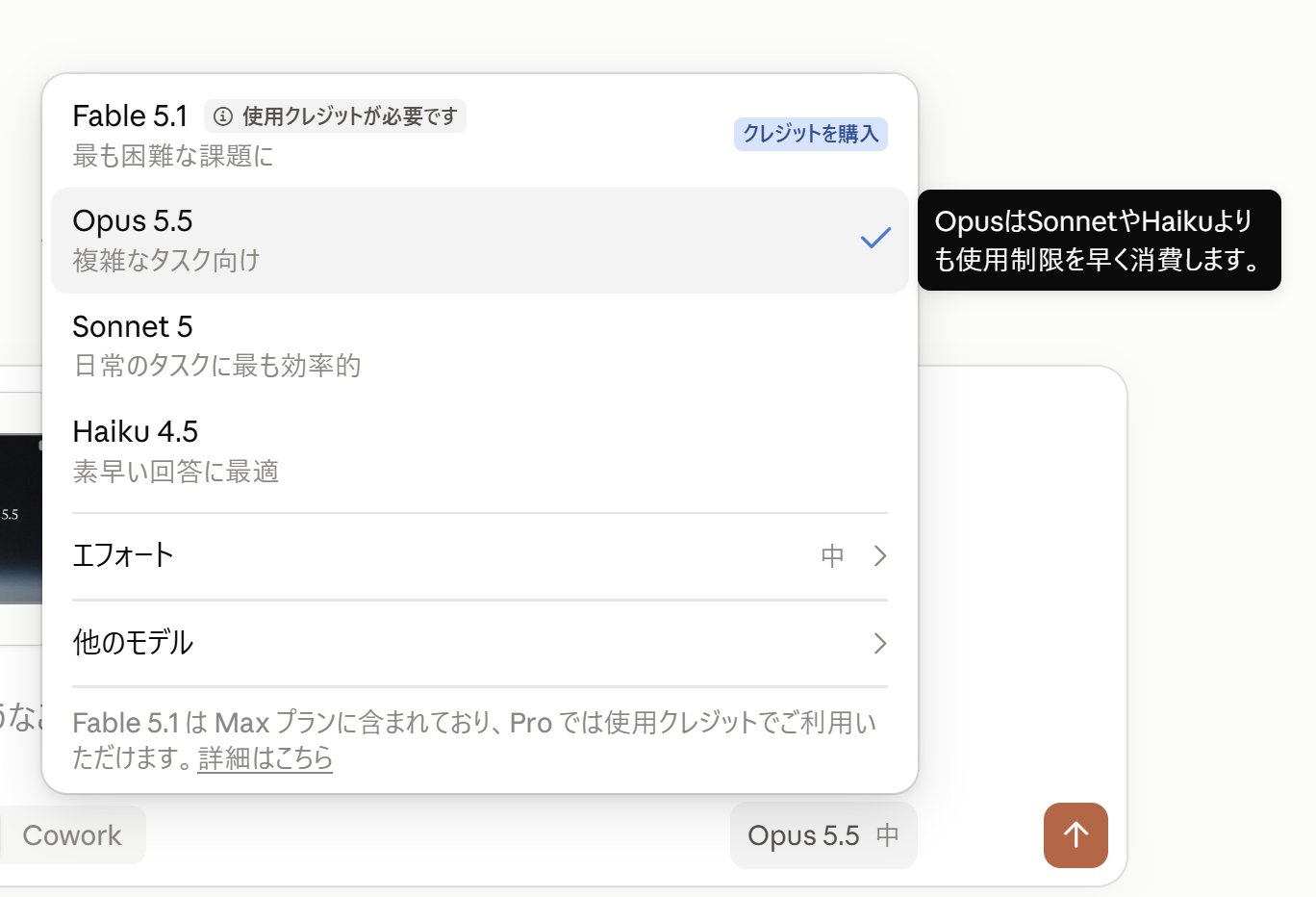This screenshot has height=897, width=1316.
Task: Select the Sonnet 5 model option
Action: tap(480, 346)
